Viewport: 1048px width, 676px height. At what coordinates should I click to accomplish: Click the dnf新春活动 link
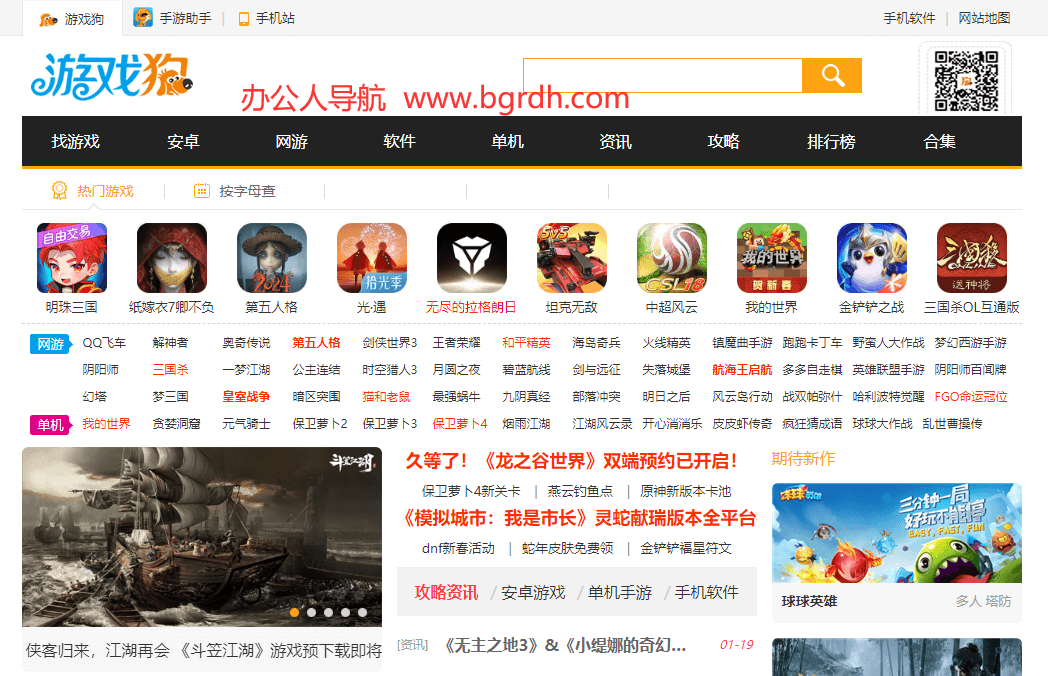[458, 548]
